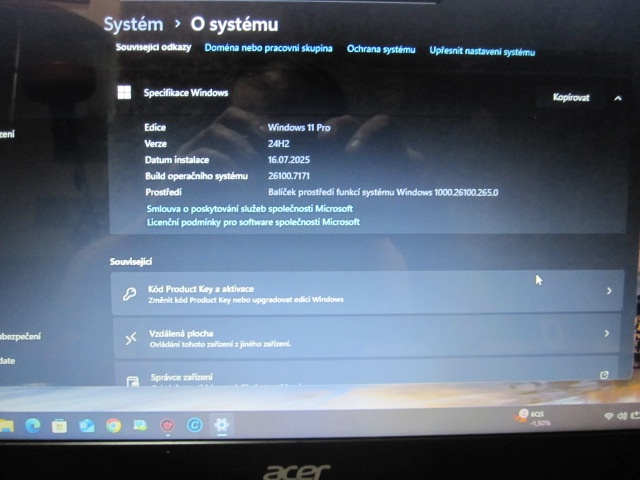The image size is (640, 480).
Task: Launch Microsoft Edge from the taskbar
Action: click(33, 426)
